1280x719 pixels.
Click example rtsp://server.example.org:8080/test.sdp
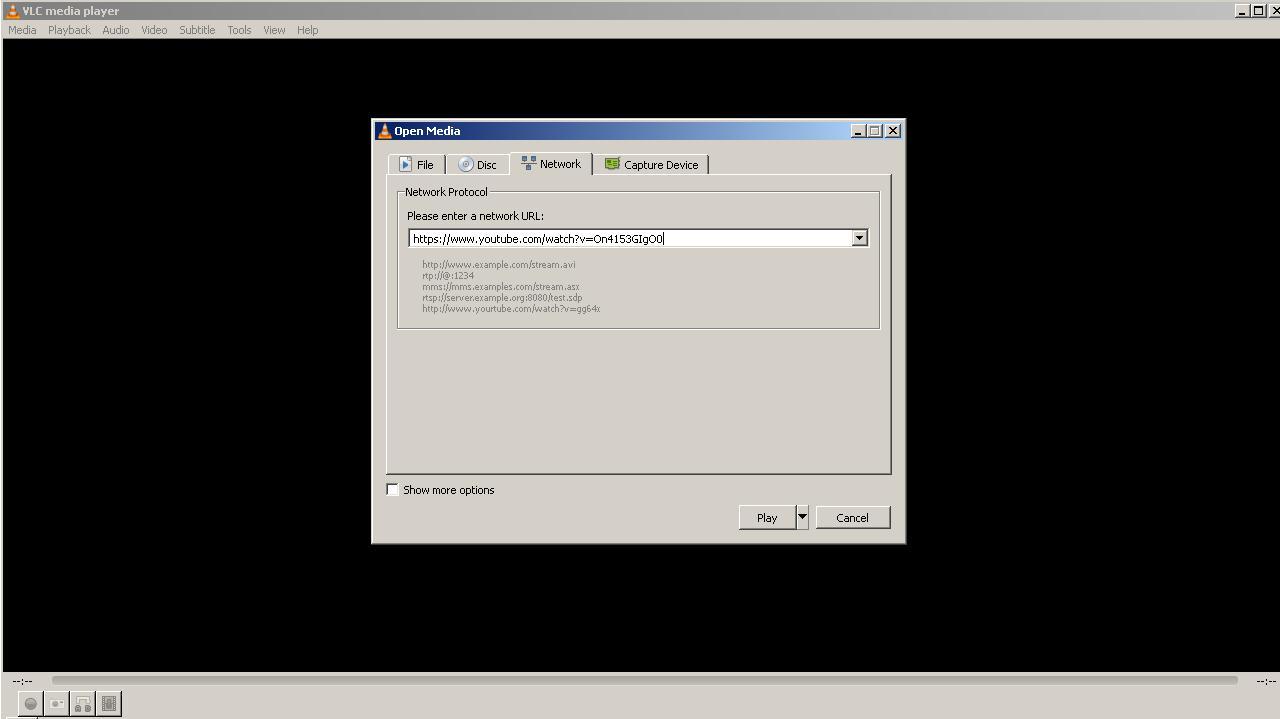point(502,298)
